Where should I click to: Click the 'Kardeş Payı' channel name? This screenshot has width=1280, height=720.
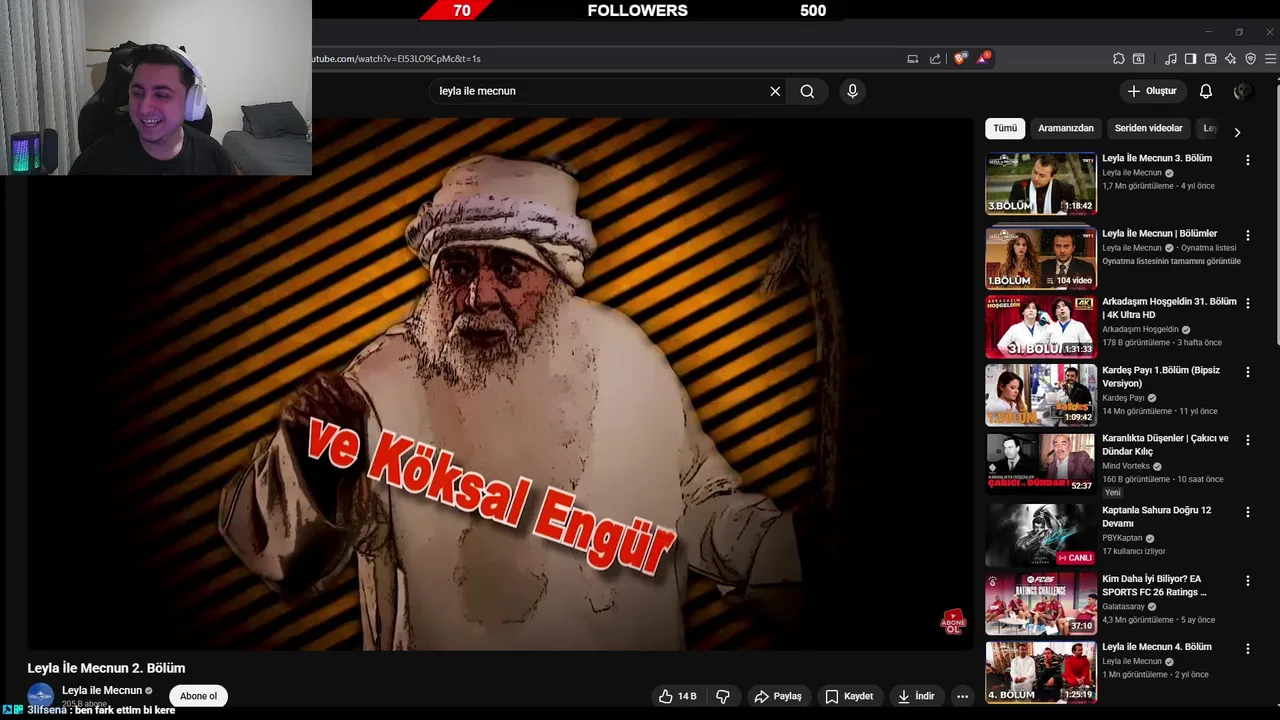pos(1123,398)
